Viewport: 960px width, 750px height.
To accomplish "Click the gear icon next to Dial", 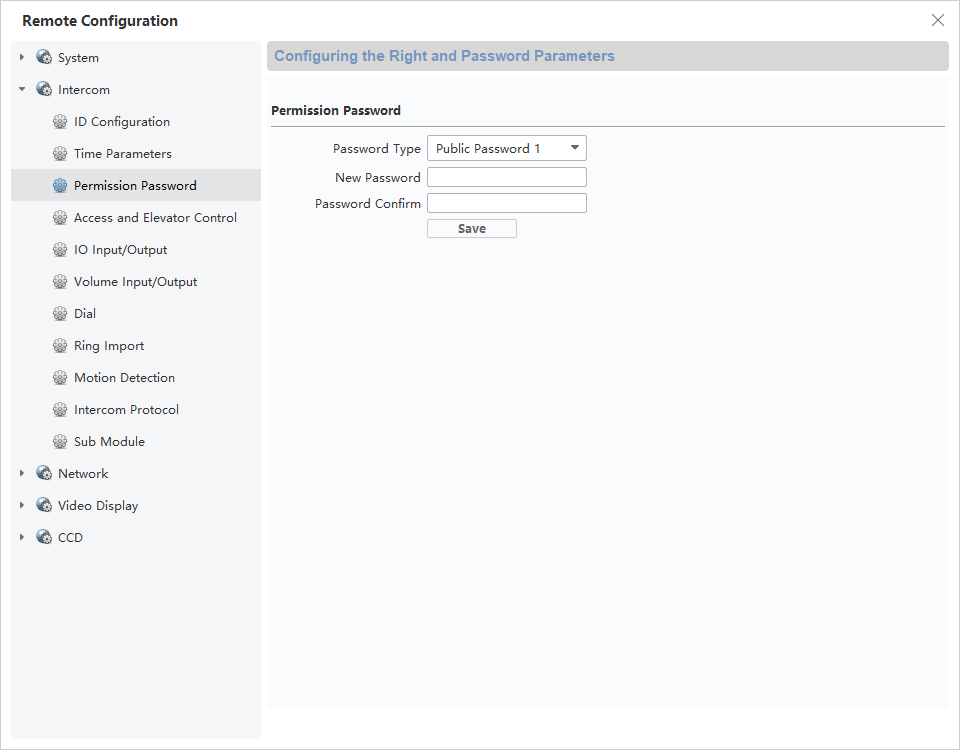I will tap(60, 314).
